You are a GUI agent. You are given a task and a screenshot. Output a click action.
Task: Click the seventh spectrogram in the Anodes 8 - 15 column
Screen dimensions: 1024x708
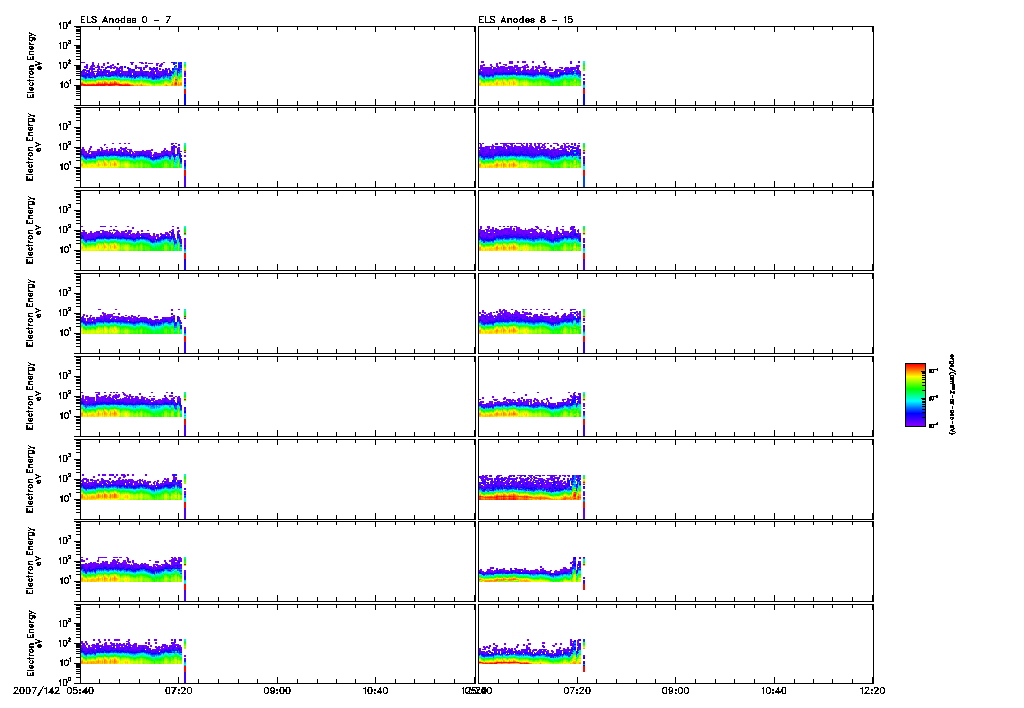coord(675,562)
